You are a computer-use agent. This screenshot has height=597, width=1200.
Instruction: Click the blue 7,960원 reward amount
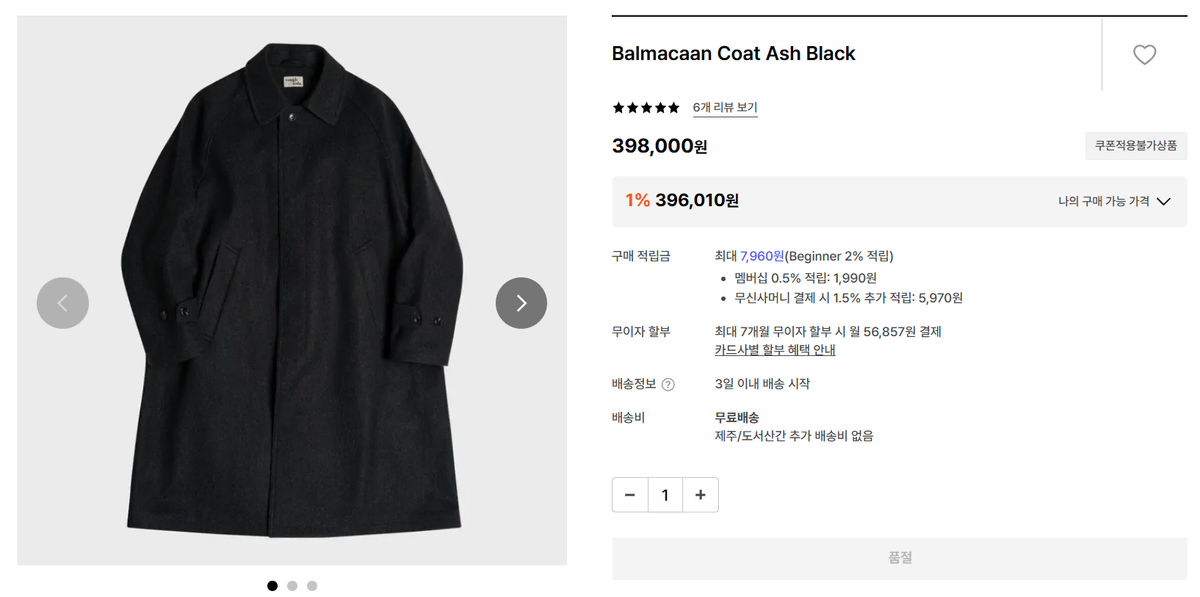pyautogui.click(x=762, y=256)
